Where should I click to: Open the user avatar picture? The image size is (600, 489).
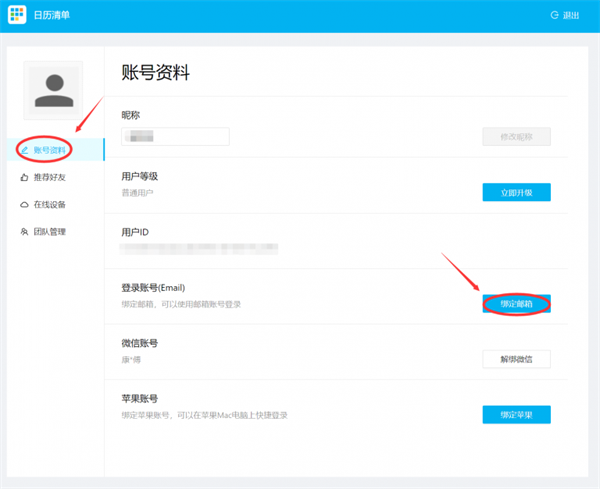click(53, 90)
